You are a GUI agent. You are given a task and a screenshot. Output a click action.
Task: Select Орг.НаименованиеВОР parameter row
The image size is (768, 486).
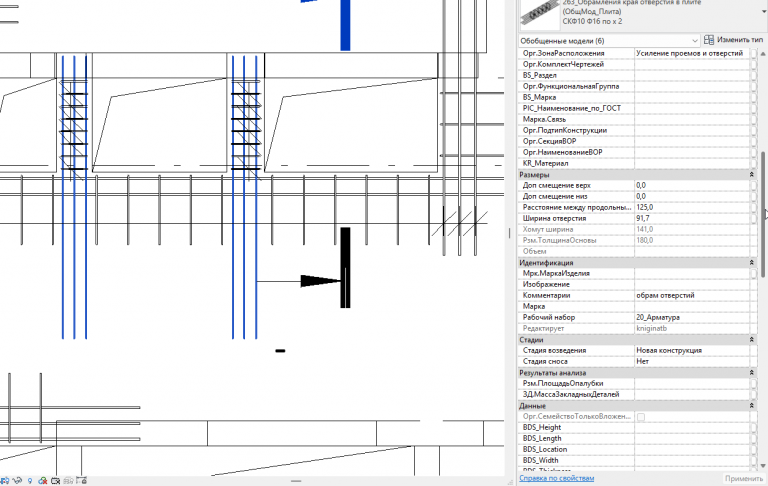tap(638, 152)
